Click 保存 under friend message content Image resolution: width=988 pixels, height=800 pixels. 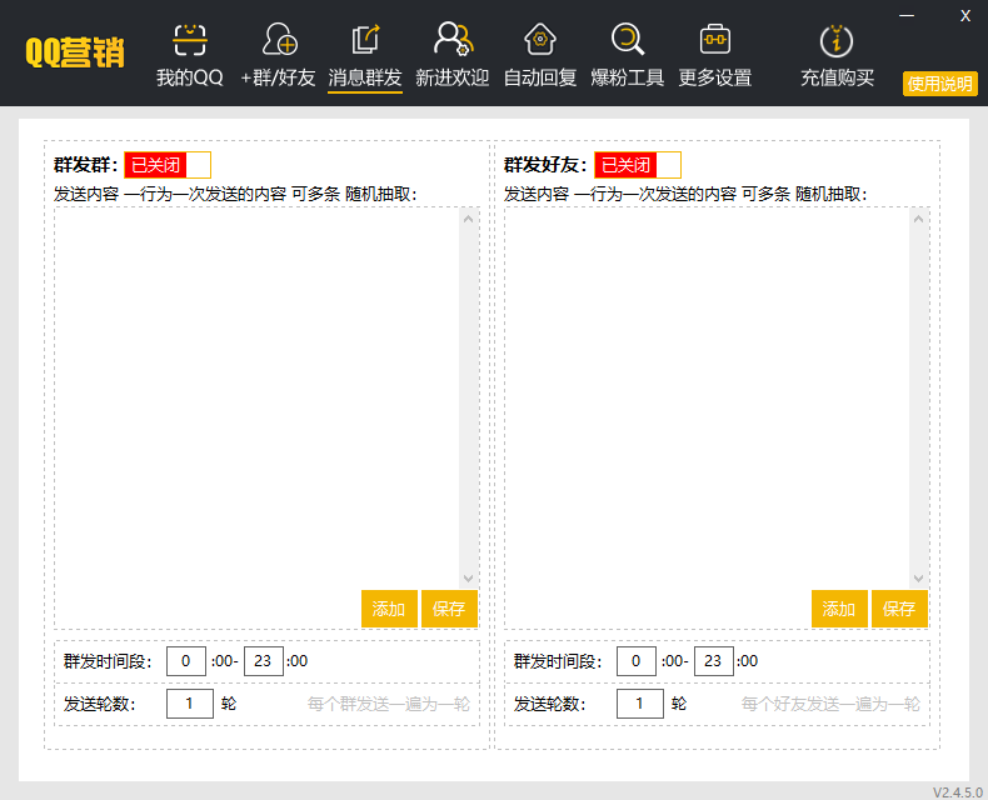pos(899,609)
